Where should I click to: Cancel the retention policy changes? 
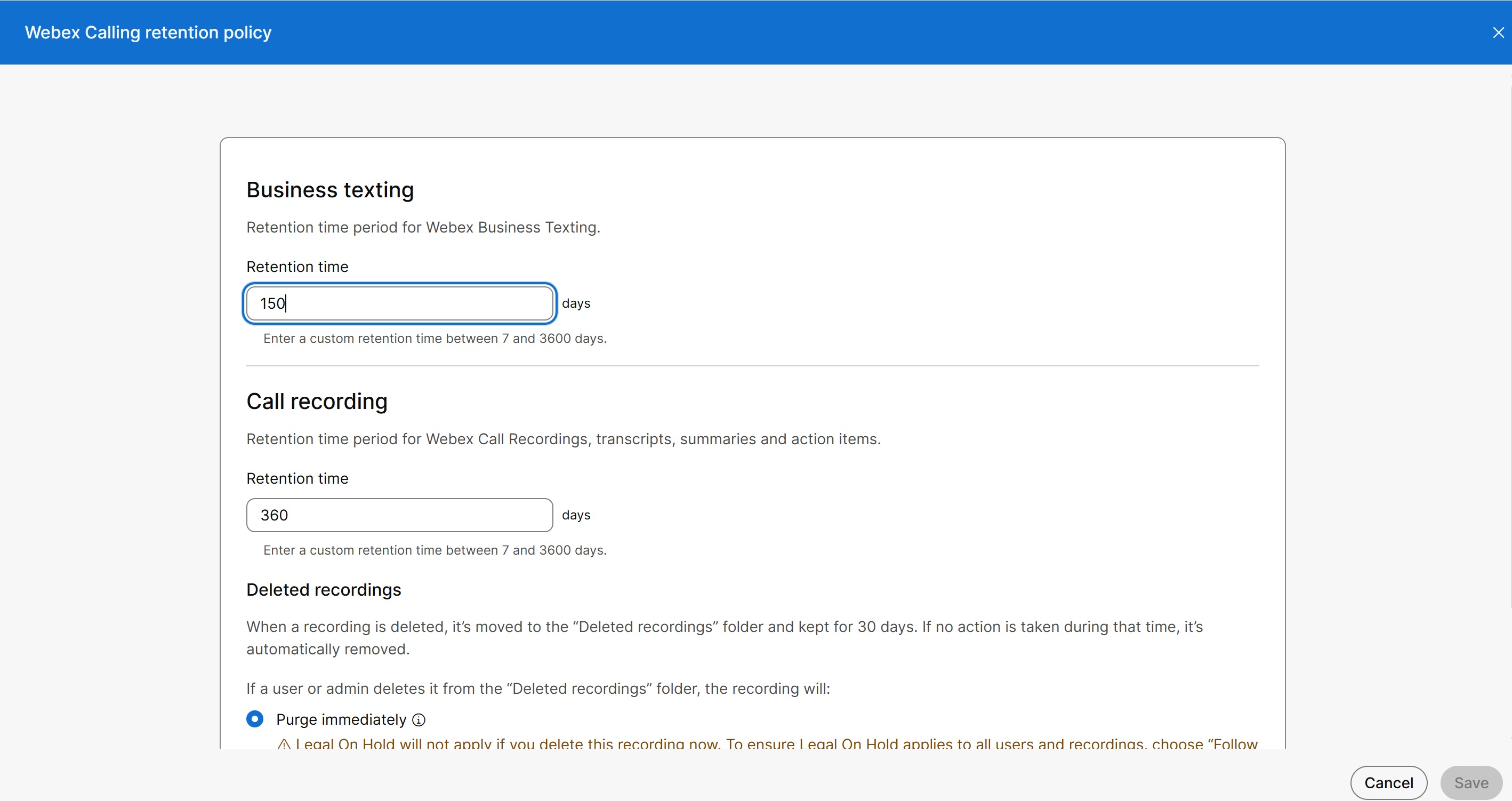pyautogui.click(x=1389, y=783)
